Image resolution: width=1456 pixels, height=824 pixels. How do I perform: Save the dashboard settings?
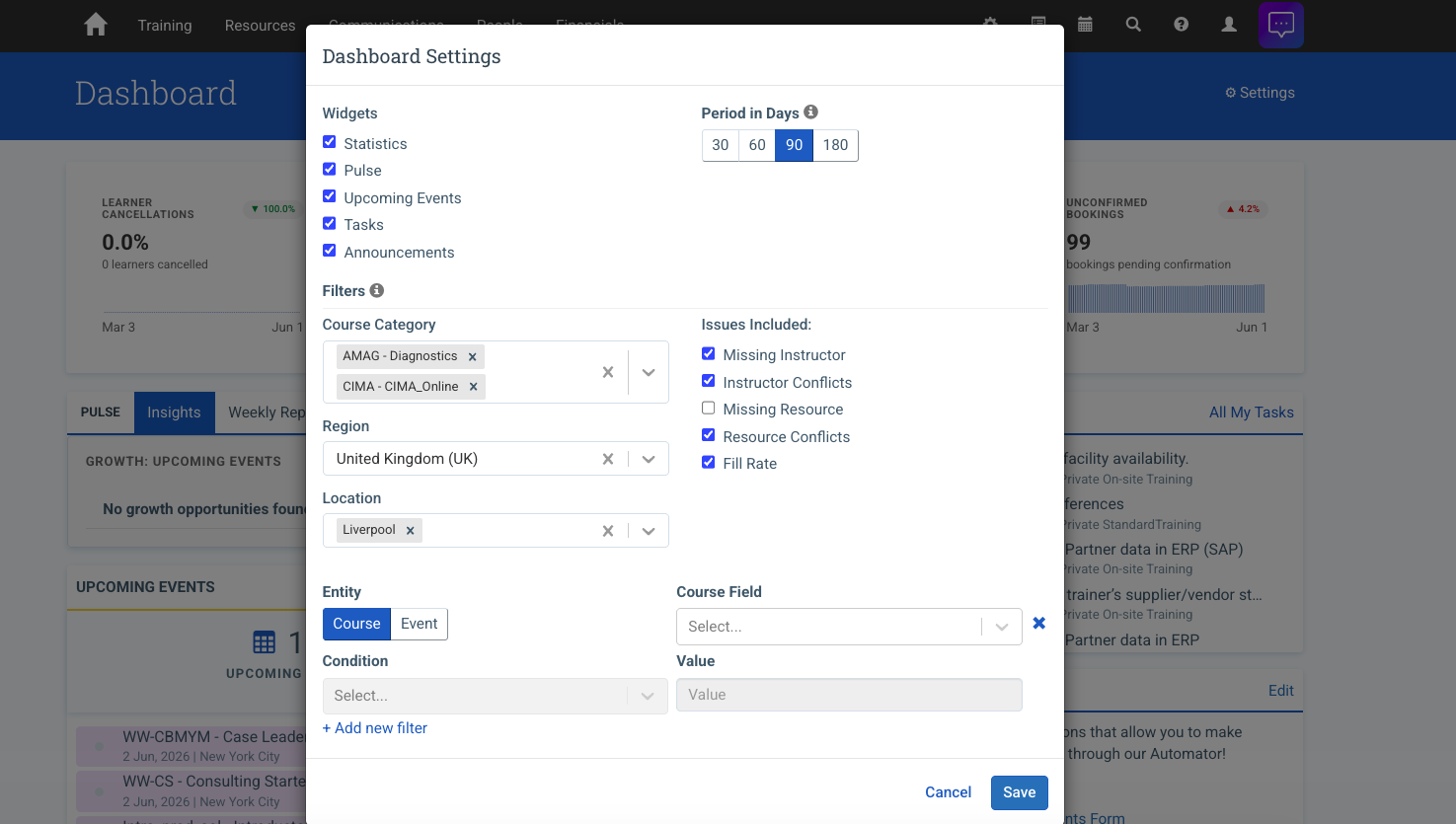click(x=1020, y=792)
